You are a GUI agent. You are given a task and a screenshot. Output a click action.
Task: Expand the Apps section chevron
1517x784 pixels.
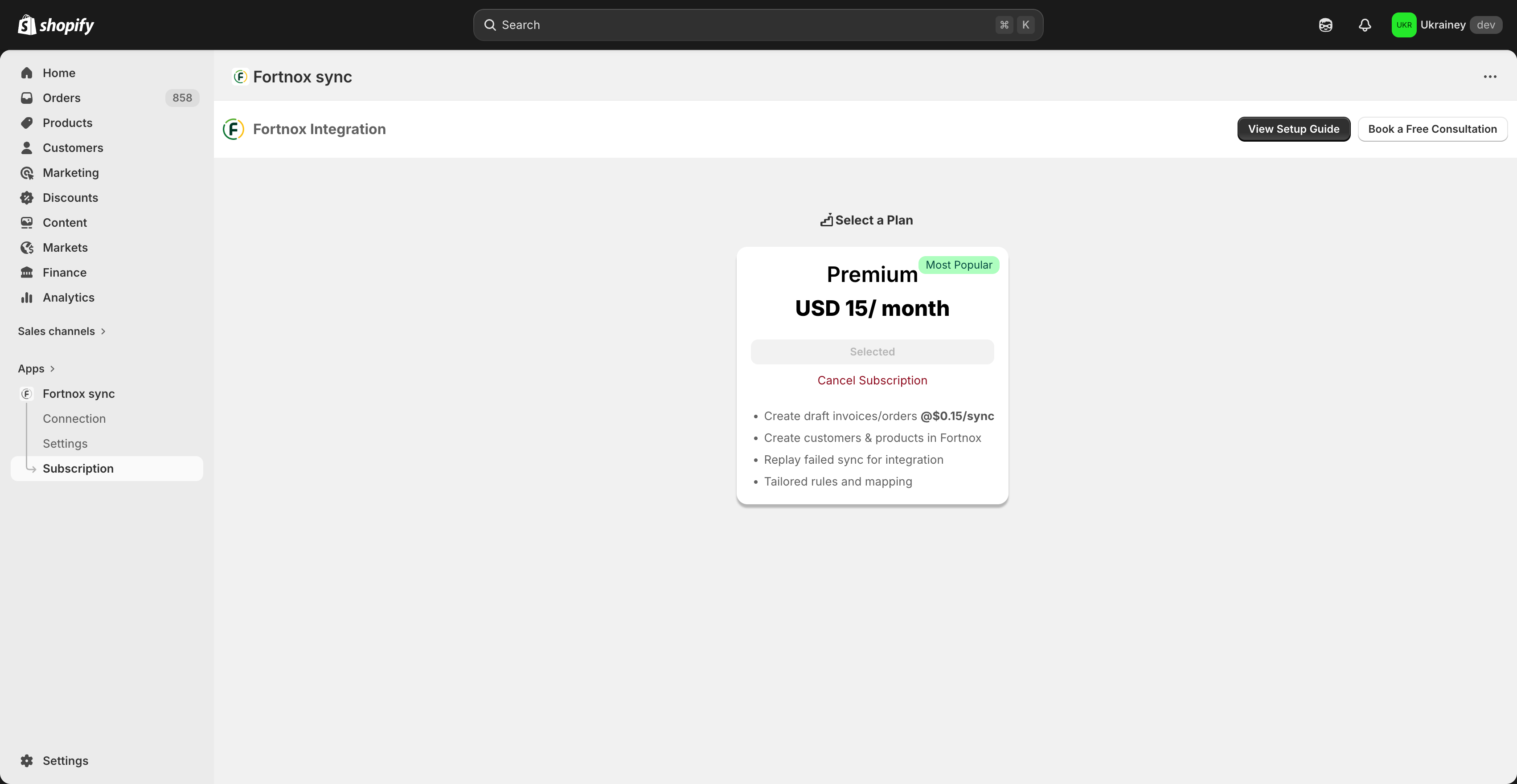click(52, 368)
